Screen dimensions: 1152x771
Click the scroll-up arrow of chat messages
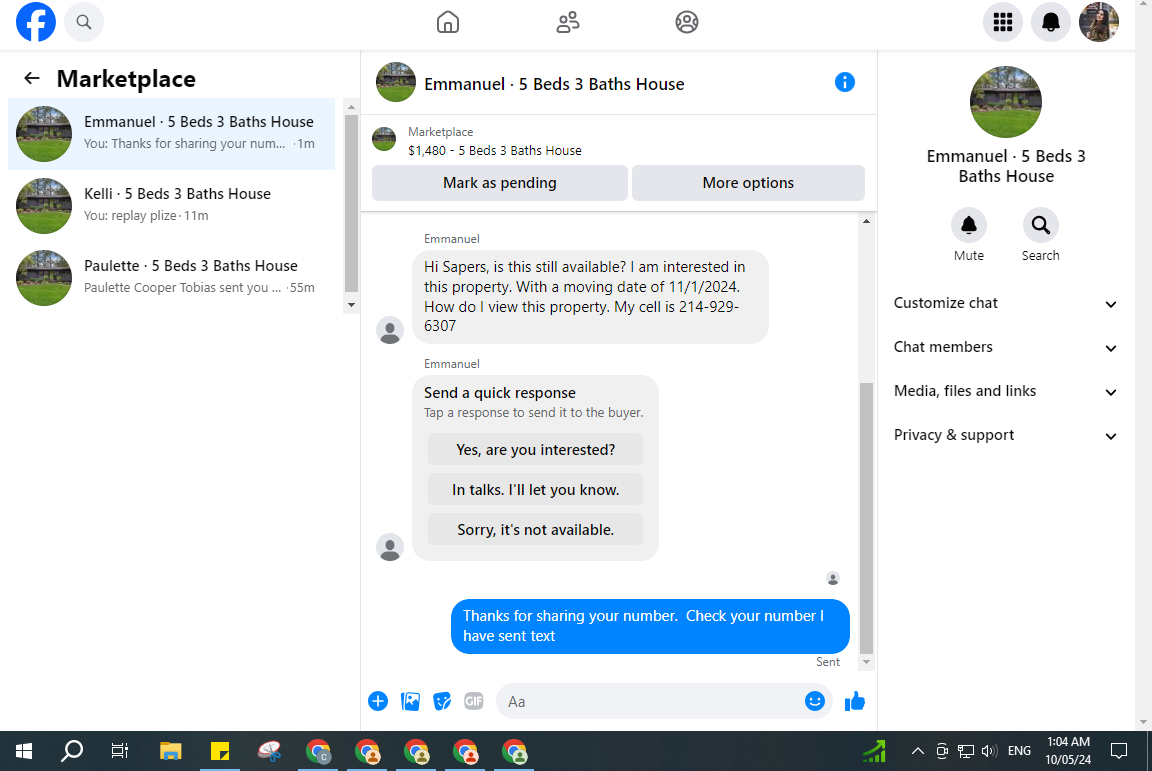(x=866, y=221)
